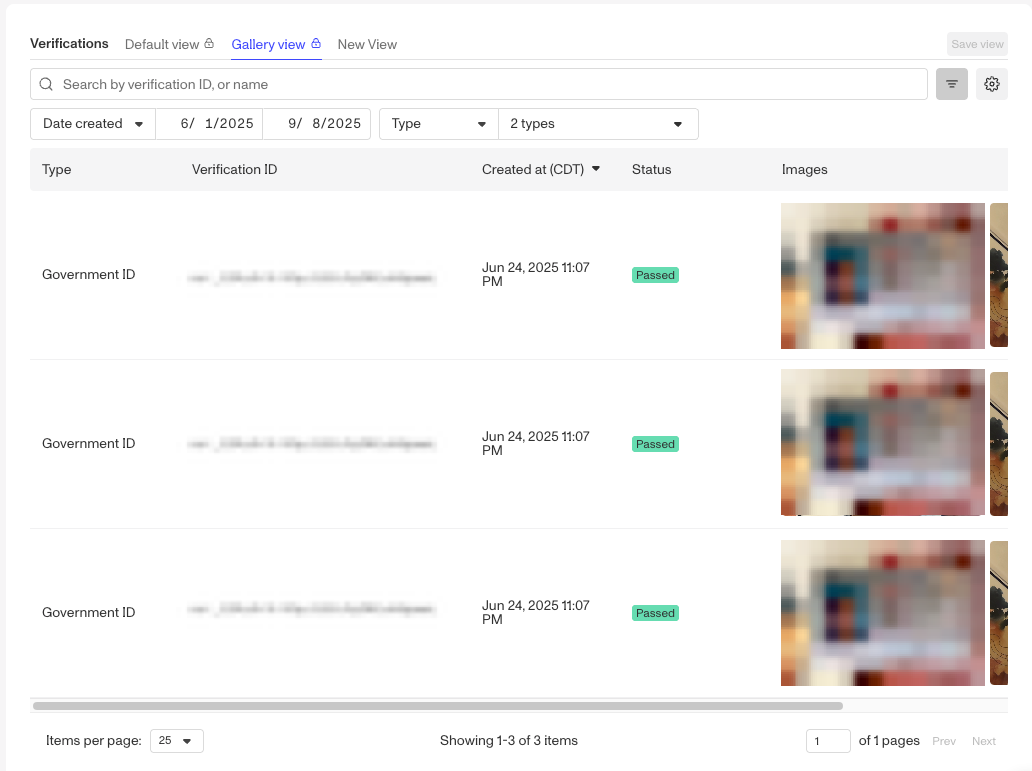This screenshot has width=1032, height=771.
Task: Click the start date 6/1/2025 field
Action: click(209, 124)
